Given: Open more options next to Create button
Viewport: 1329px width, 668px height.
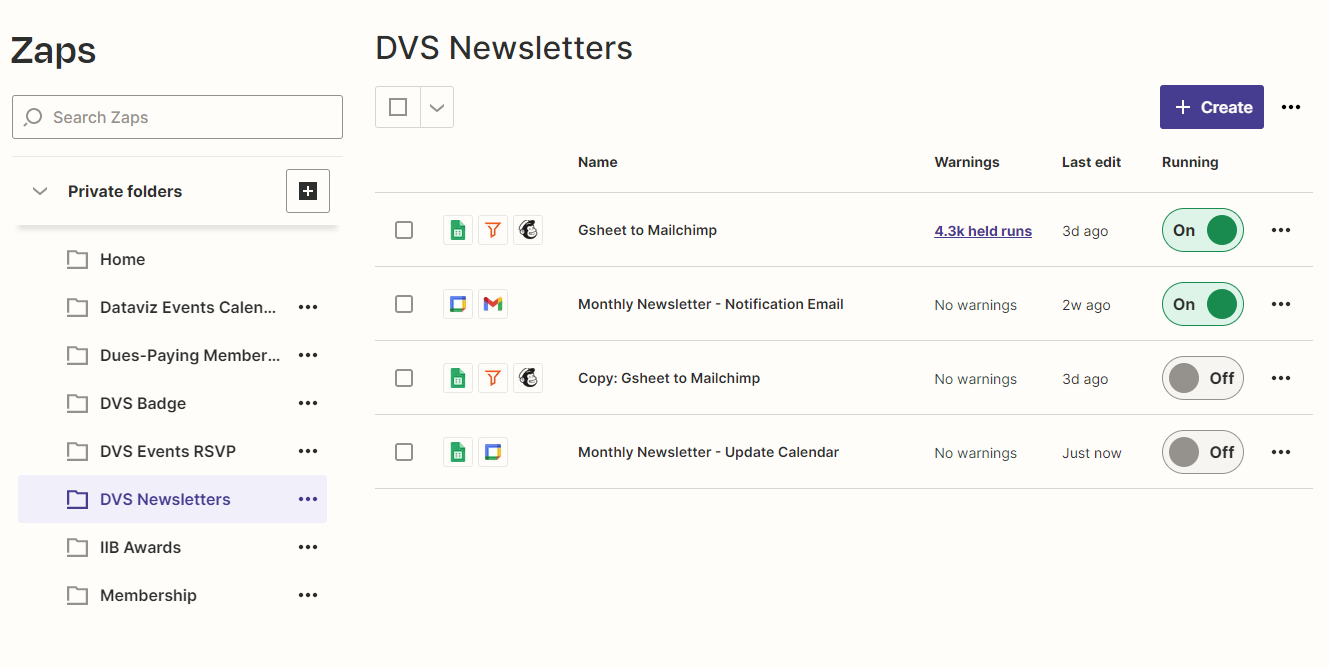Looking at the screenshot, I should click(1291, 107).
